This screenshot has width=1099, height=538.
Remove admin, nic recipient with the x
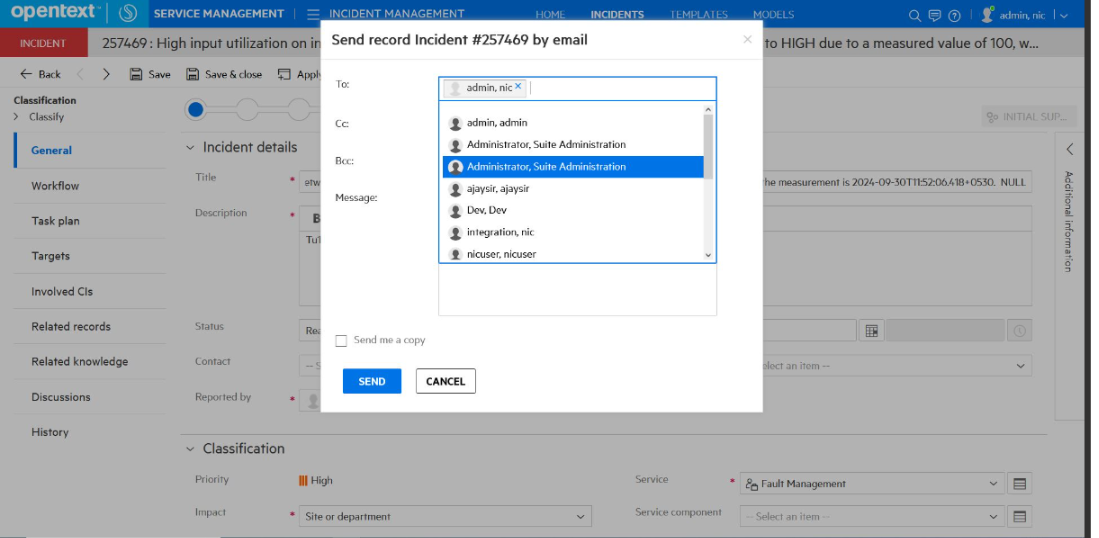pos(518,86)
